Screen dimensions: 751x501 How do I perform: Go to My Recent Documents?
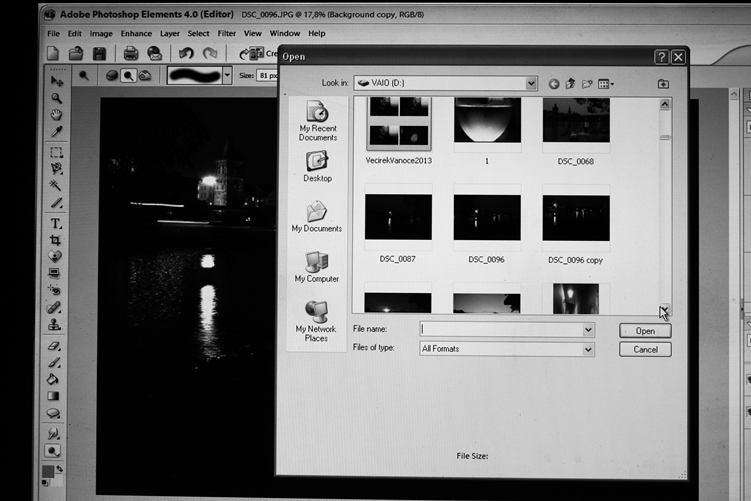click(x=318, y=121)
